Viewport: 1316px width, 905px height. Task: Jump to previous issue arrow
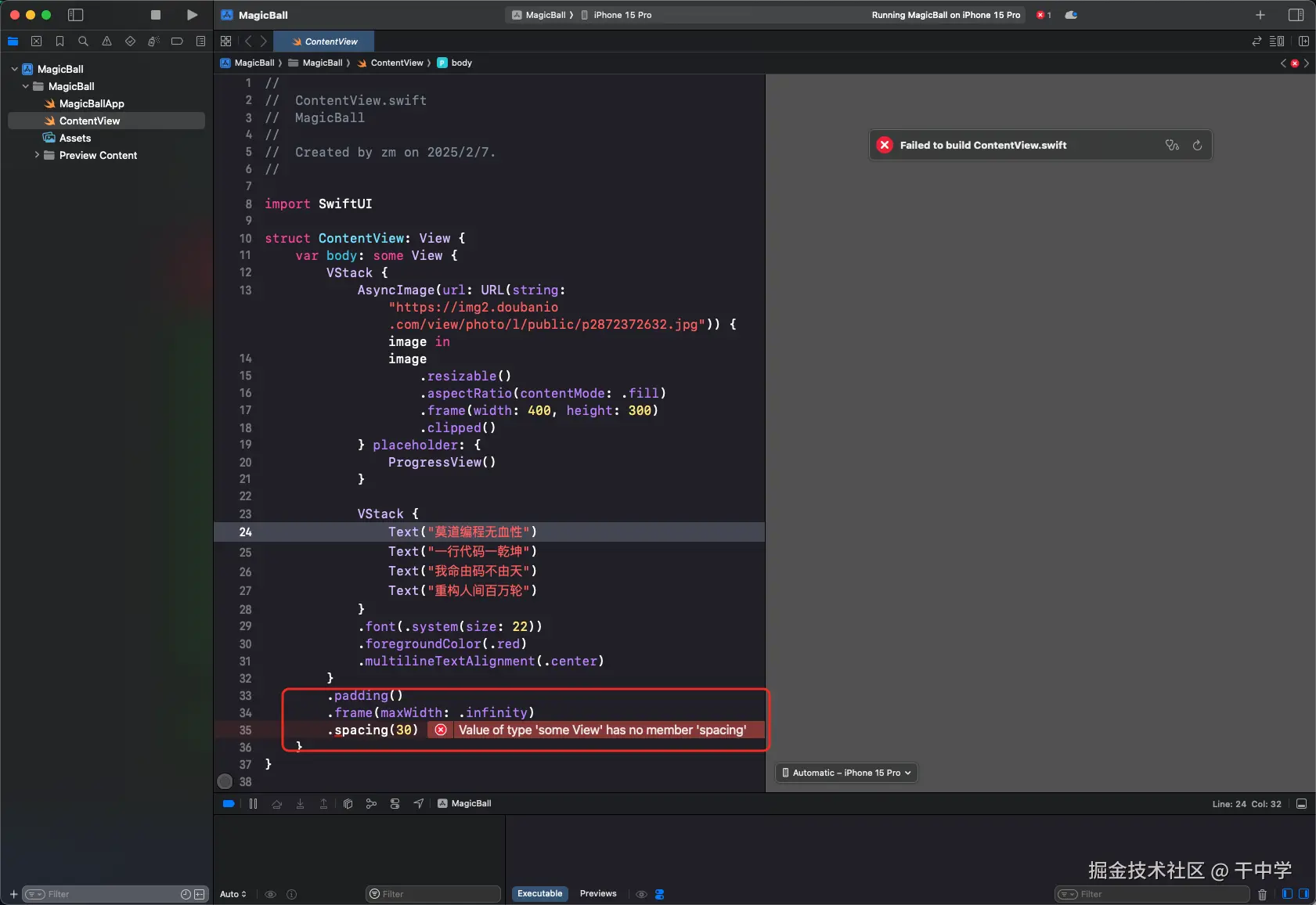pyautogui.click(x=1283, y=63)
